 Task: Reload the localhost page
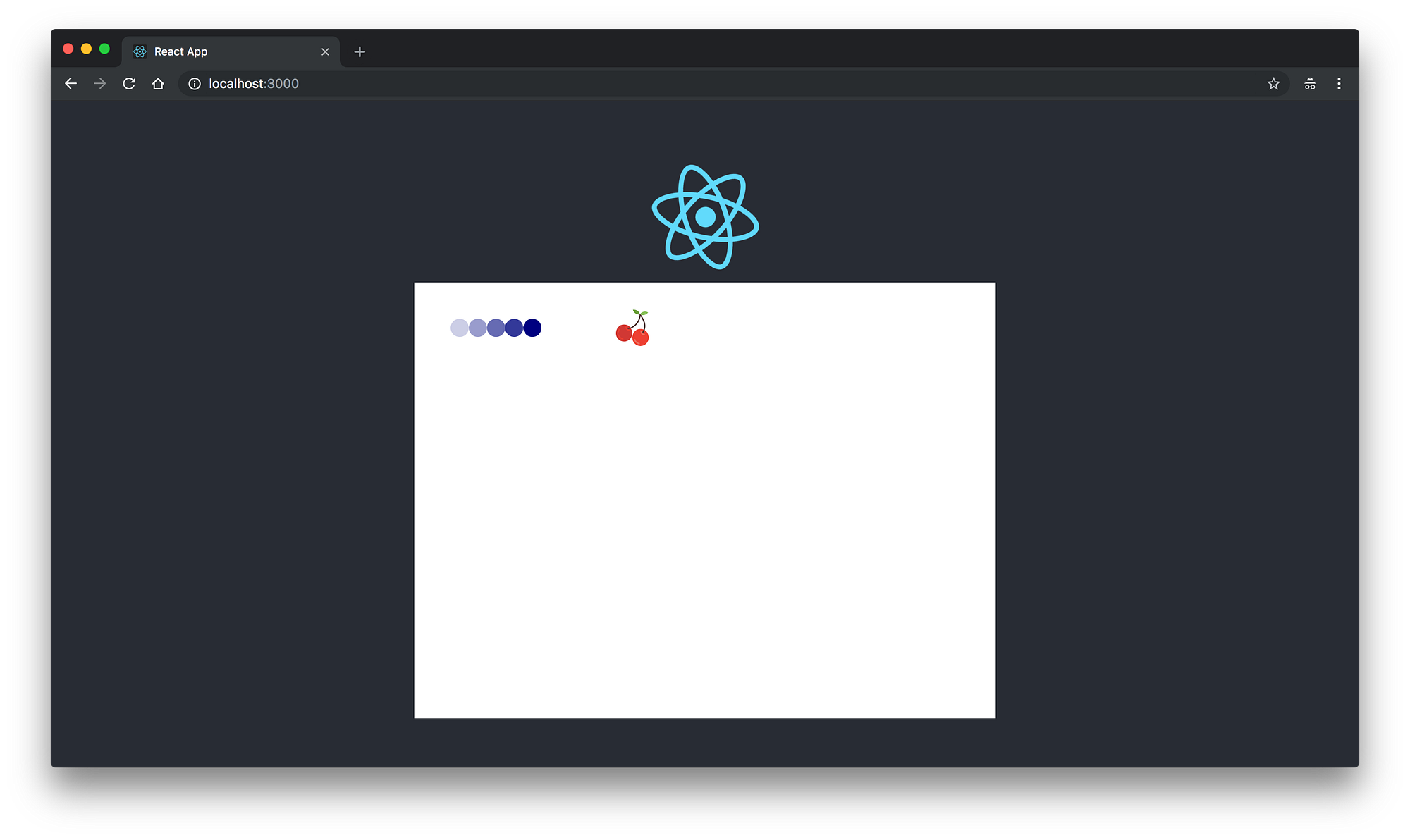point(129,84)
